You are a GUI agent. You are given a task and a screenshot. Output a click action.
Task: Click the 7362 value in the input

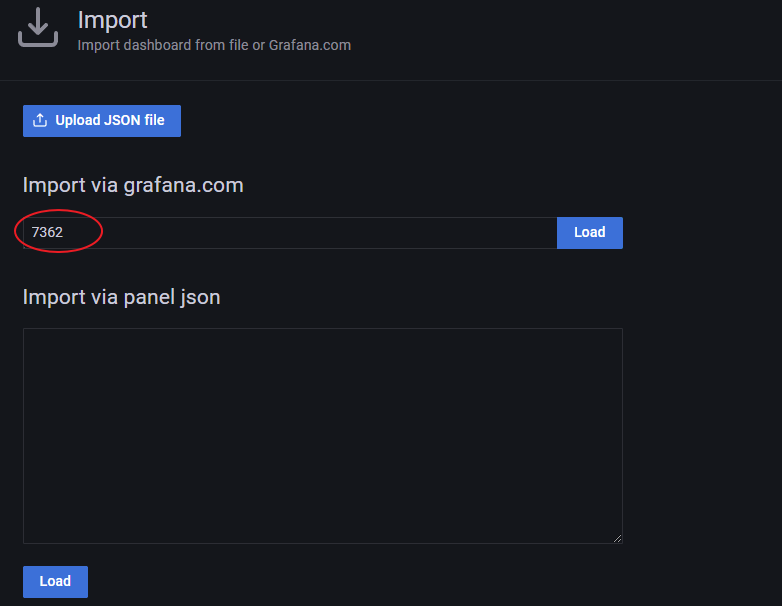coord(48,232)
